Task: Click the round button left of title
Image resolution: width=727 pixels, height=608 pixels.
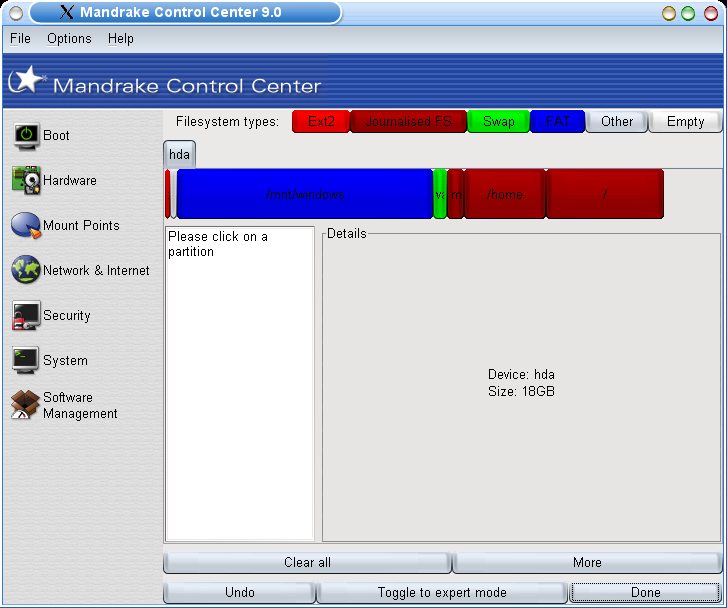Action: (16, 13)
